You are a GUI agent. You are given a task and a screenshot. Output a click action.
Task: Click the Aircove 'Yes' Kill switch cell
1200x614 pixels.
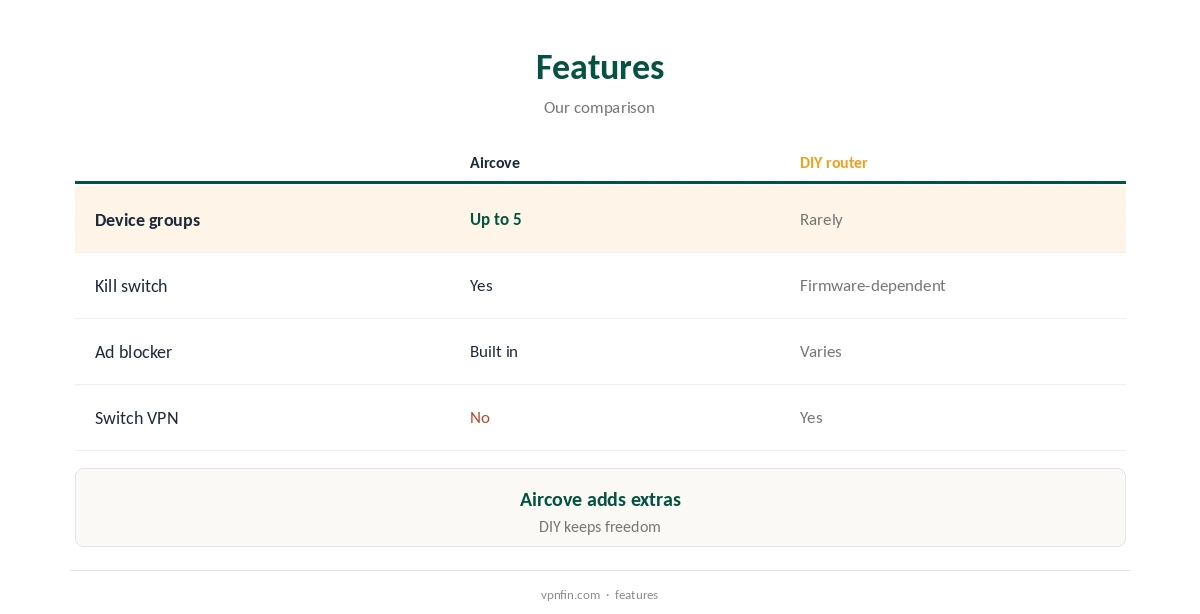click(x=481, y=286)
